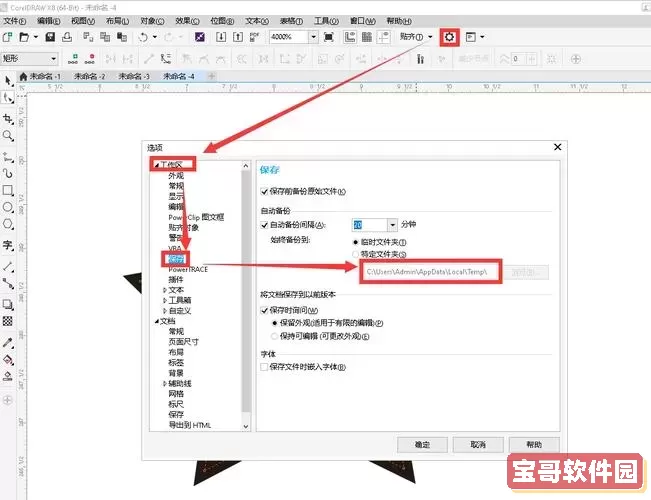
Task: Enable 保存文件时嵌入字体 checkbox
Action: pos(264,367)
